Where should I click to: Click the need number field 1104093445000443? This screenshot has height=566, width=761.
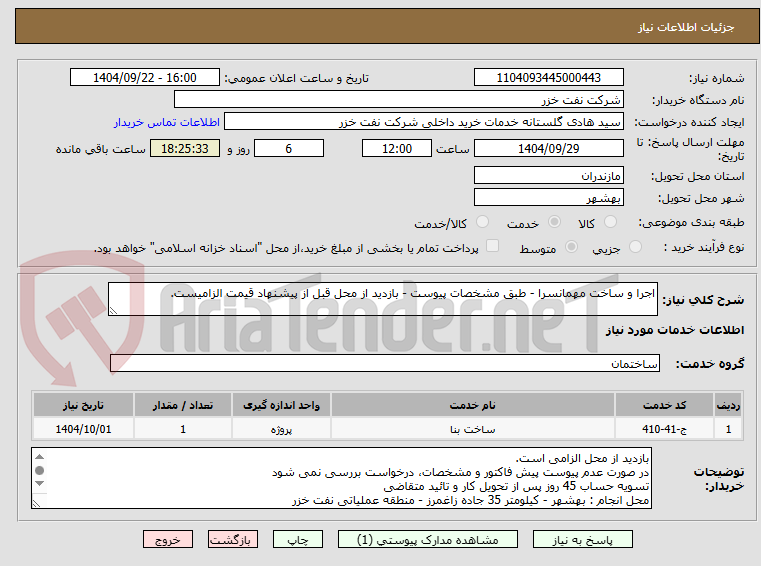tap(548, 78)
